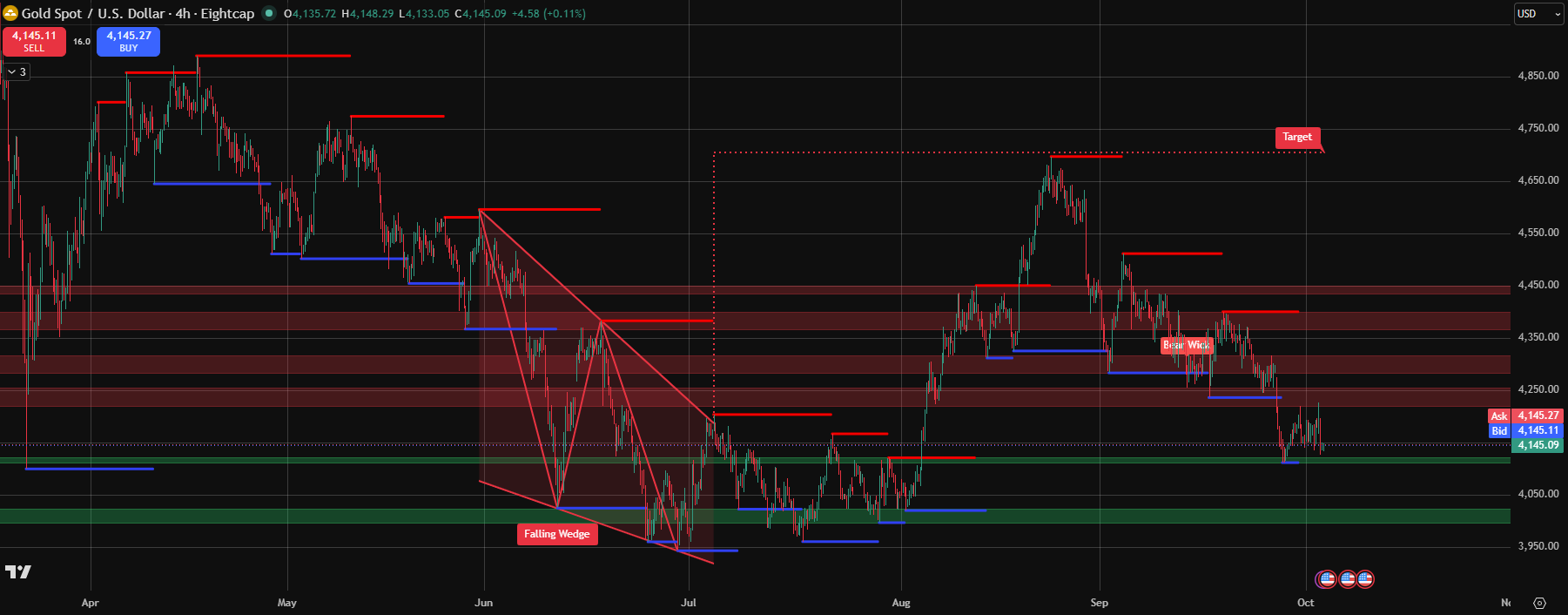1568x615 pixels.
Task: Click the 4,550.00 price scale label
Action: (x=1538, y=233)
